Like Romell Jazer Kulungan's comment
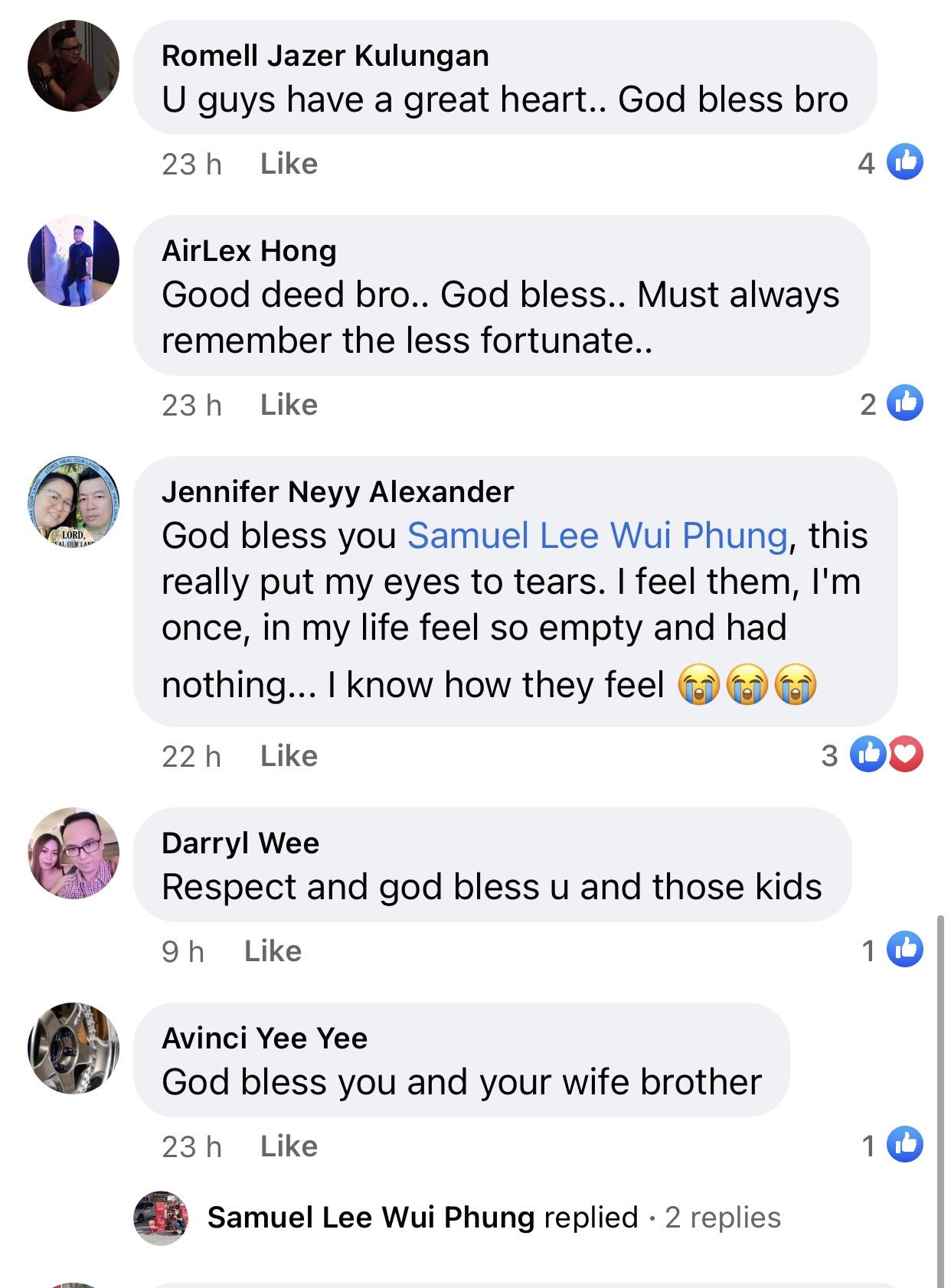Image resolution: width=951 pixels, height=1288 pixels. coord(289,164)
